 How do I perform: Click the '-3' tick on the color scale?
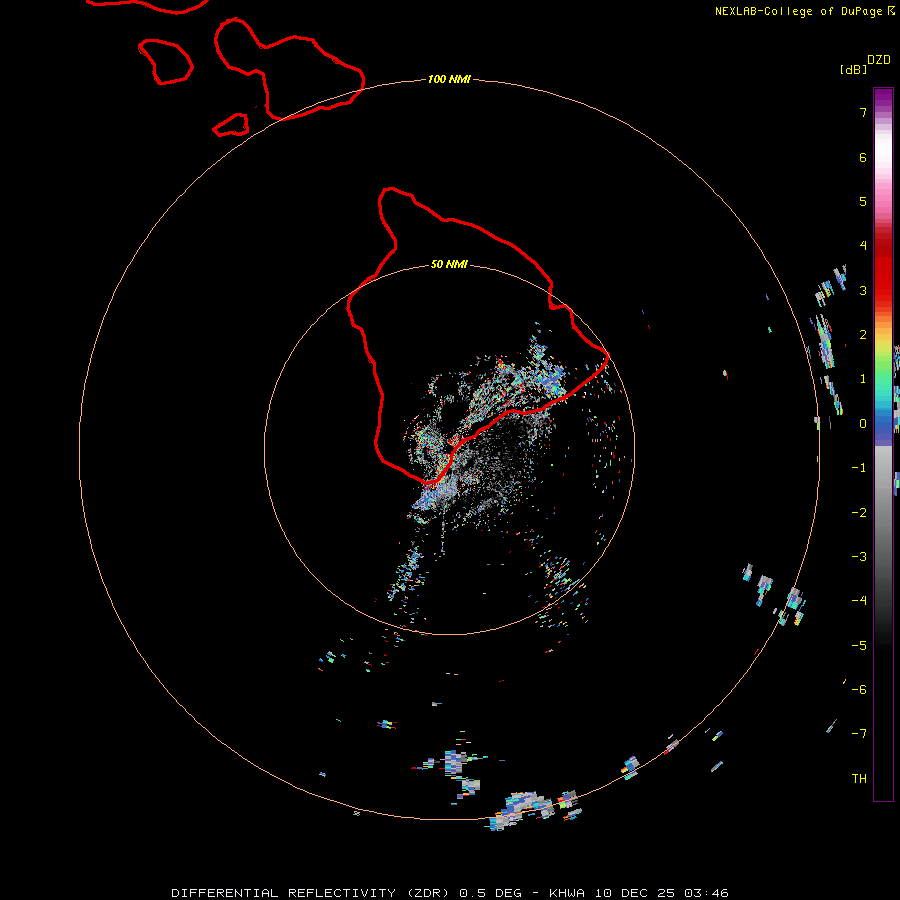click(x=859, y=556)
